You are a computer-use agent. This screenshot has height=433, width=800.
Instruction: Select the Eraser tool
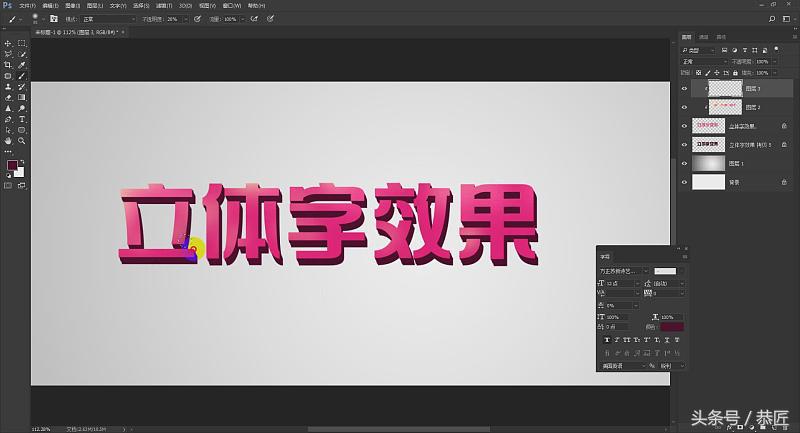pyautogui.click(x=8, y=97)
